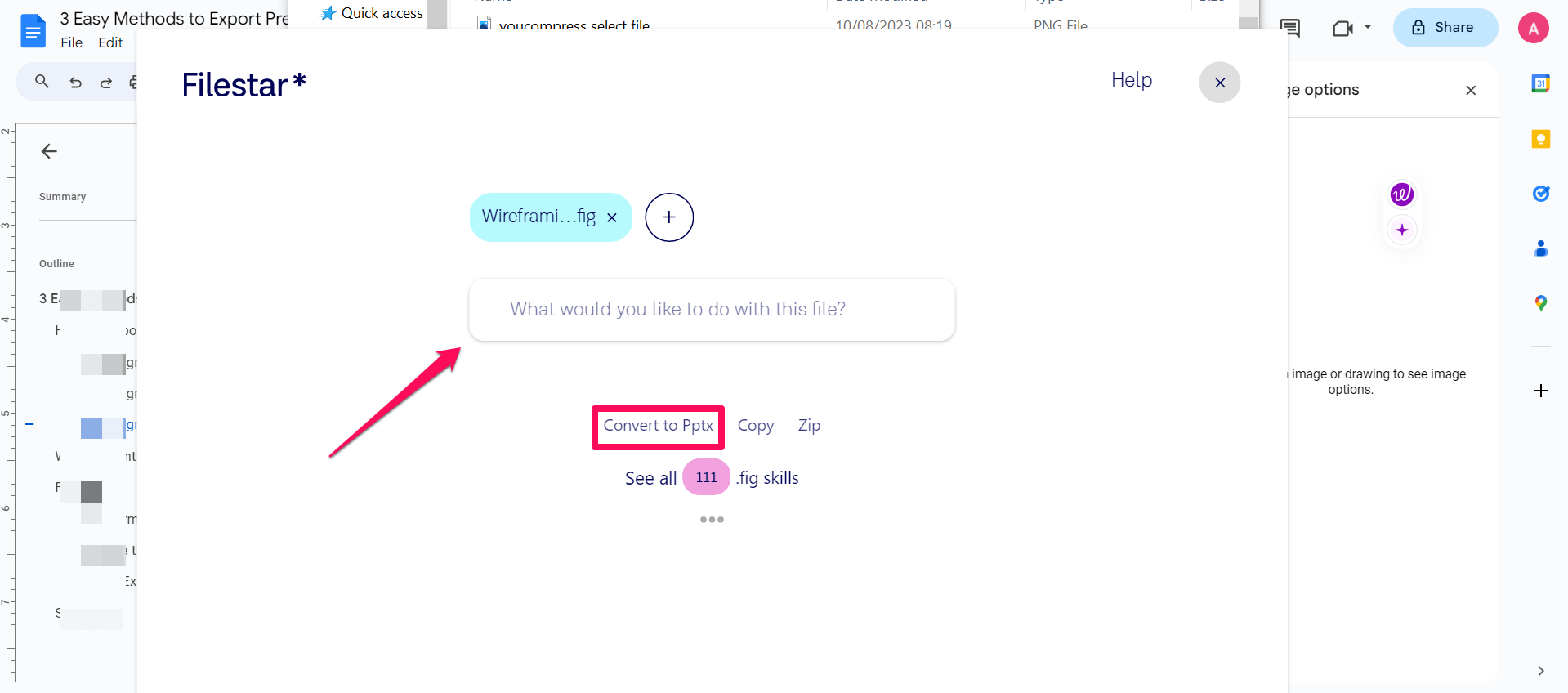Open Google Contacts side panel
This screenshot has height=693, width=1568.
click(x=1541, y=248)
